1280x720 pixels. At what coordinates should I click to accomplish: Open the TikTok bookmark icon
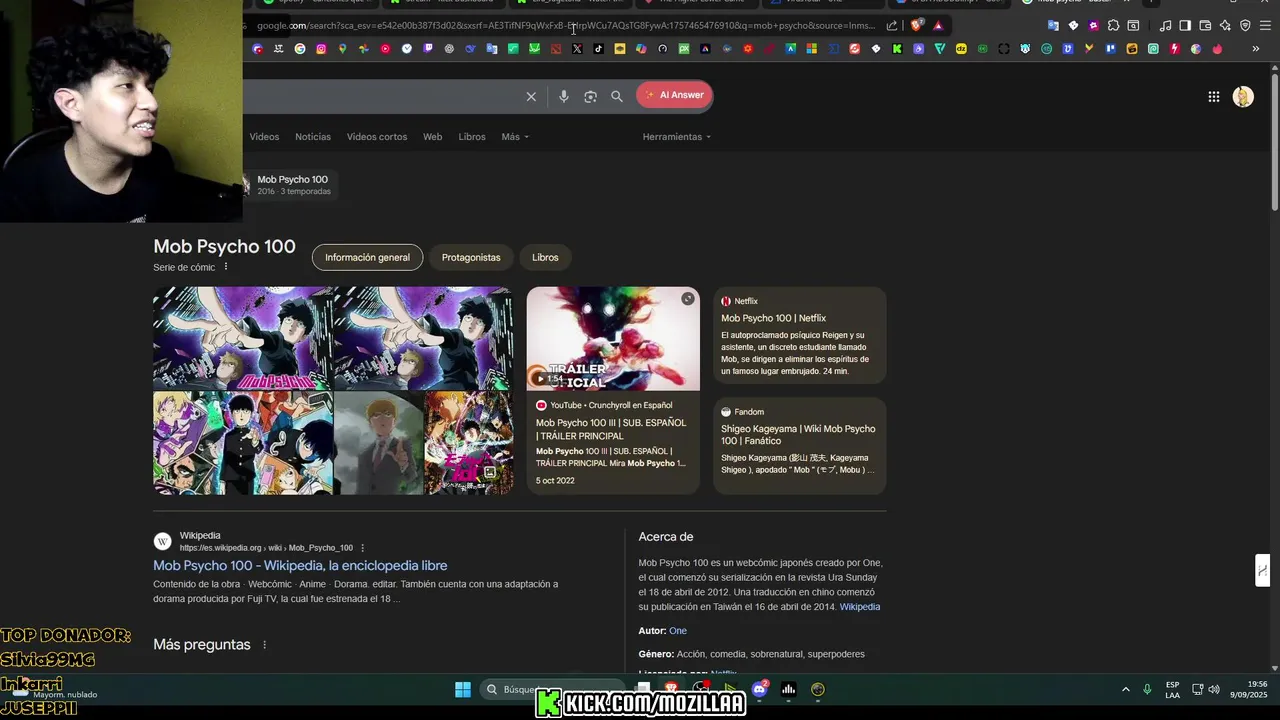coord(598,49)
